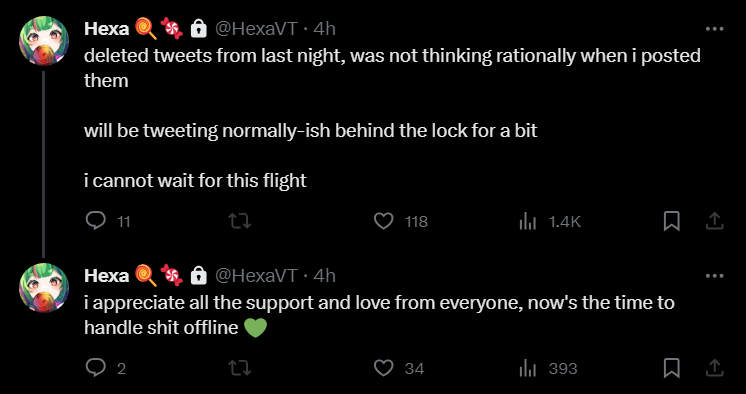Open the second tweet's text body

coord(379,315)
